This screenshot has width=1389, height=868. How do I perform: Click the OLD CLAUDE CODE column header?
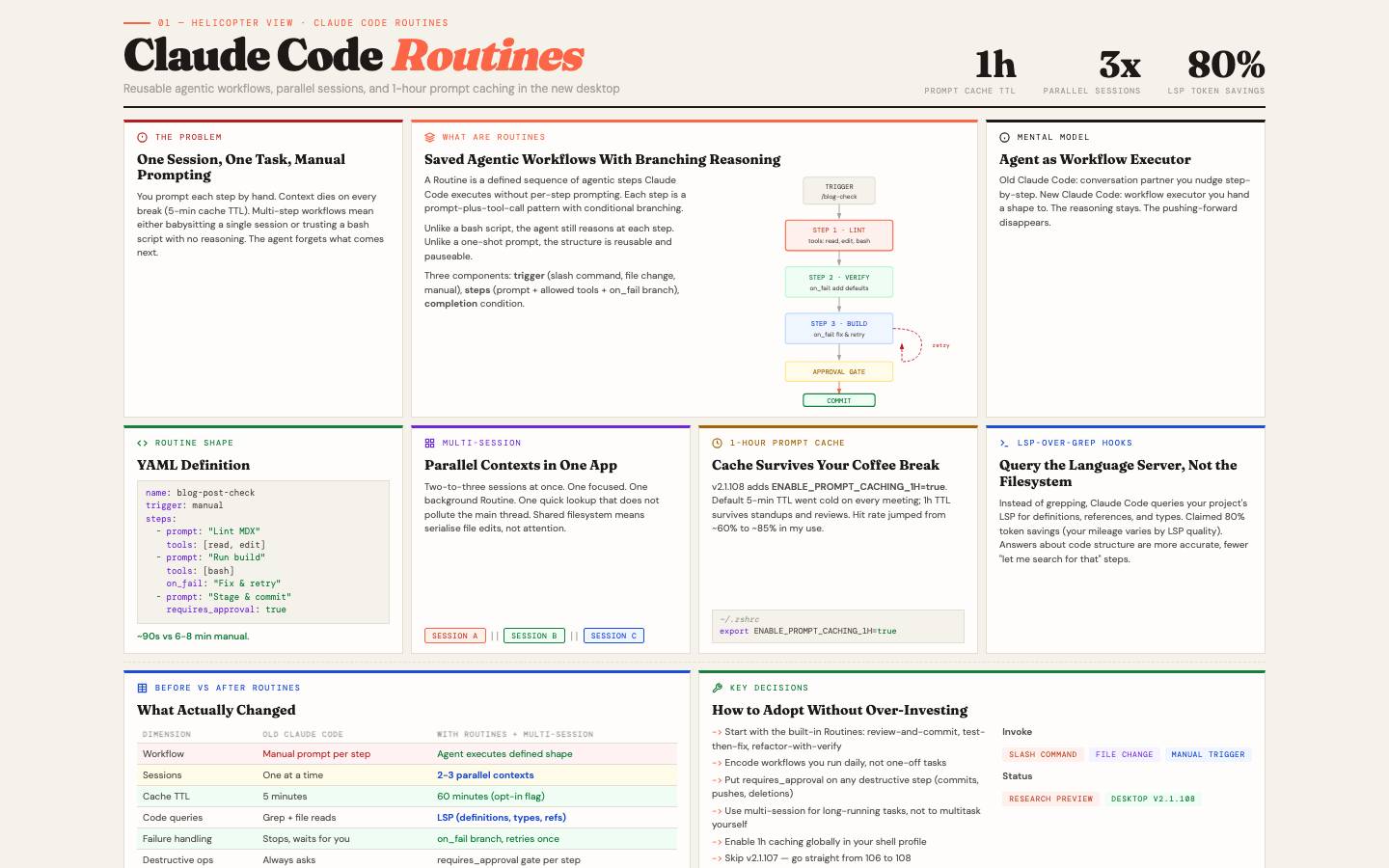(303, 734)
